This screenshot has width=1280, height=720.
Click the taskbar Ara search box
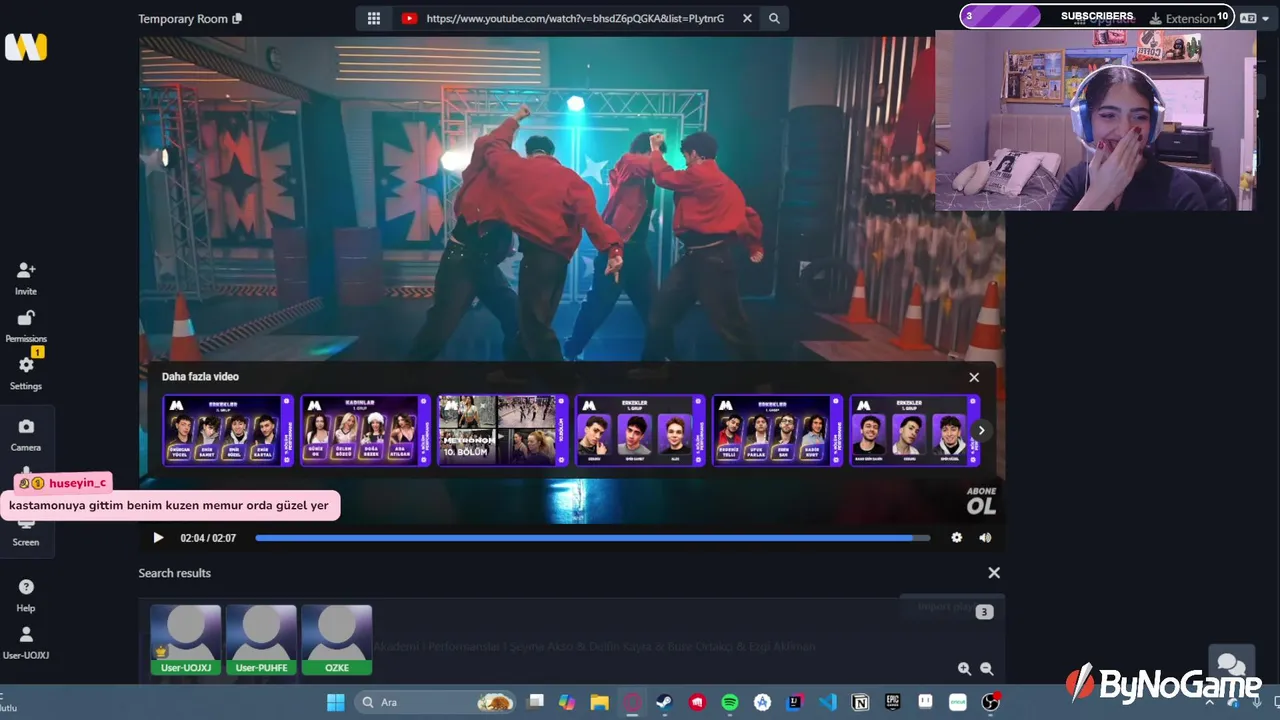(x=436, y=702)
